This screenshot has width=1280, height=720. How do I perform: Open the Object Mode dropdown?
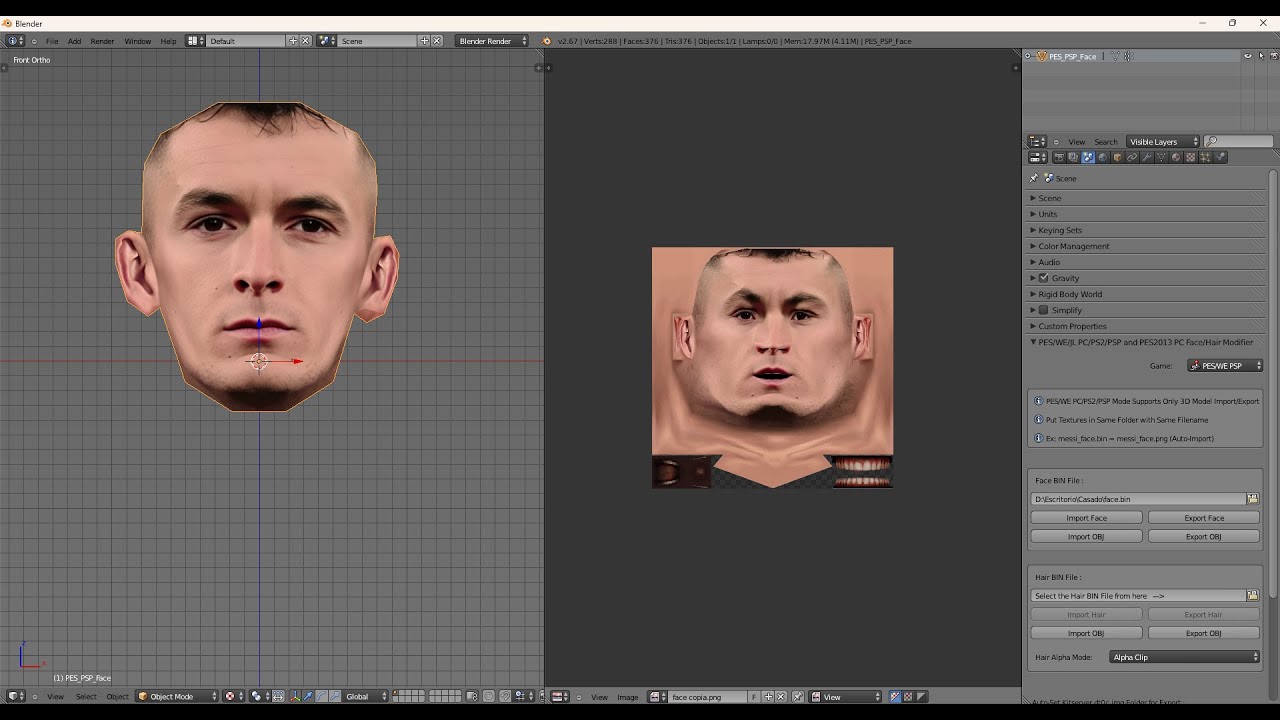177,696
